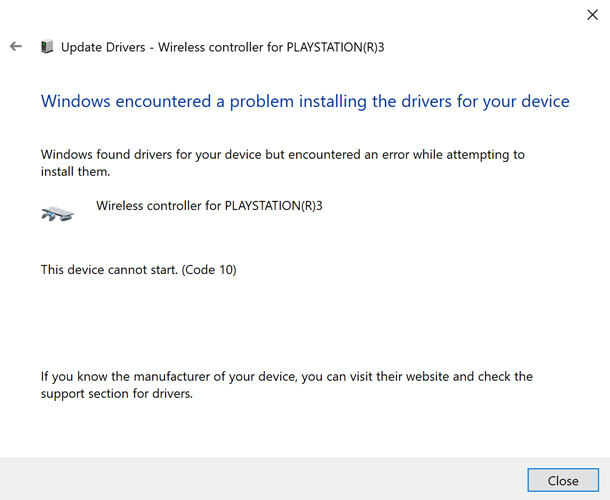Click the "(Code 10)" error code text
The height and width of the screenshot is (500, 610).
point(209,270)
